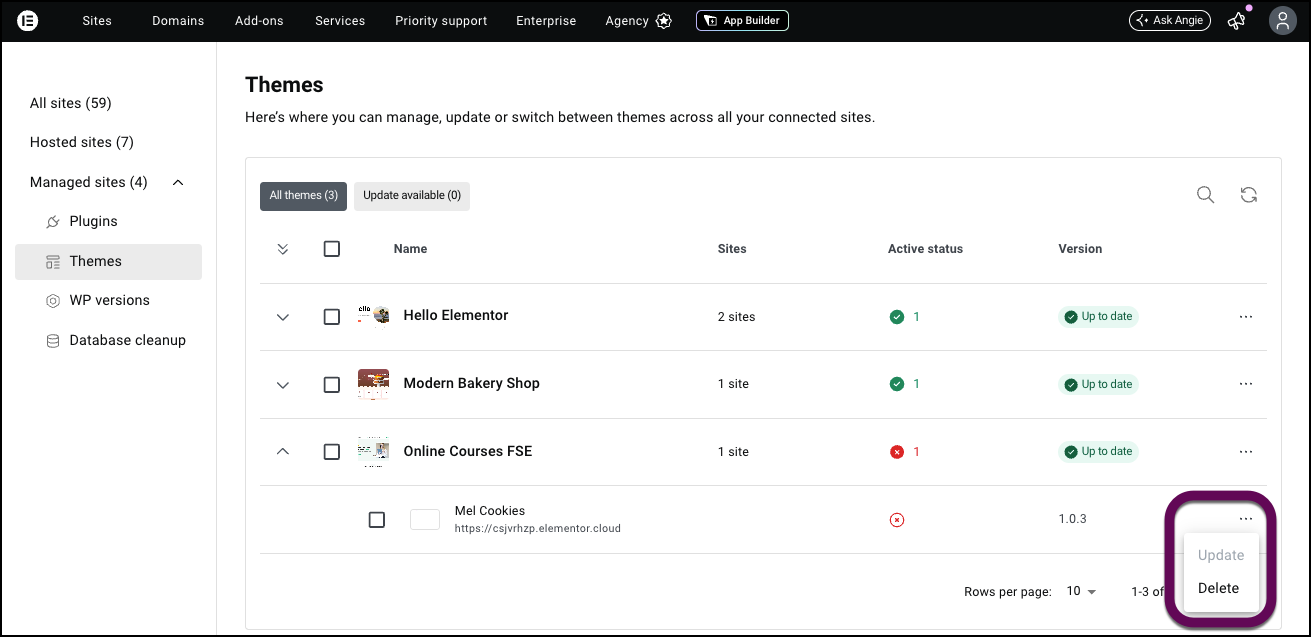Click the App Builder button
The height and width of the screenshot is (637, 1311).
[x=742, y=21]
